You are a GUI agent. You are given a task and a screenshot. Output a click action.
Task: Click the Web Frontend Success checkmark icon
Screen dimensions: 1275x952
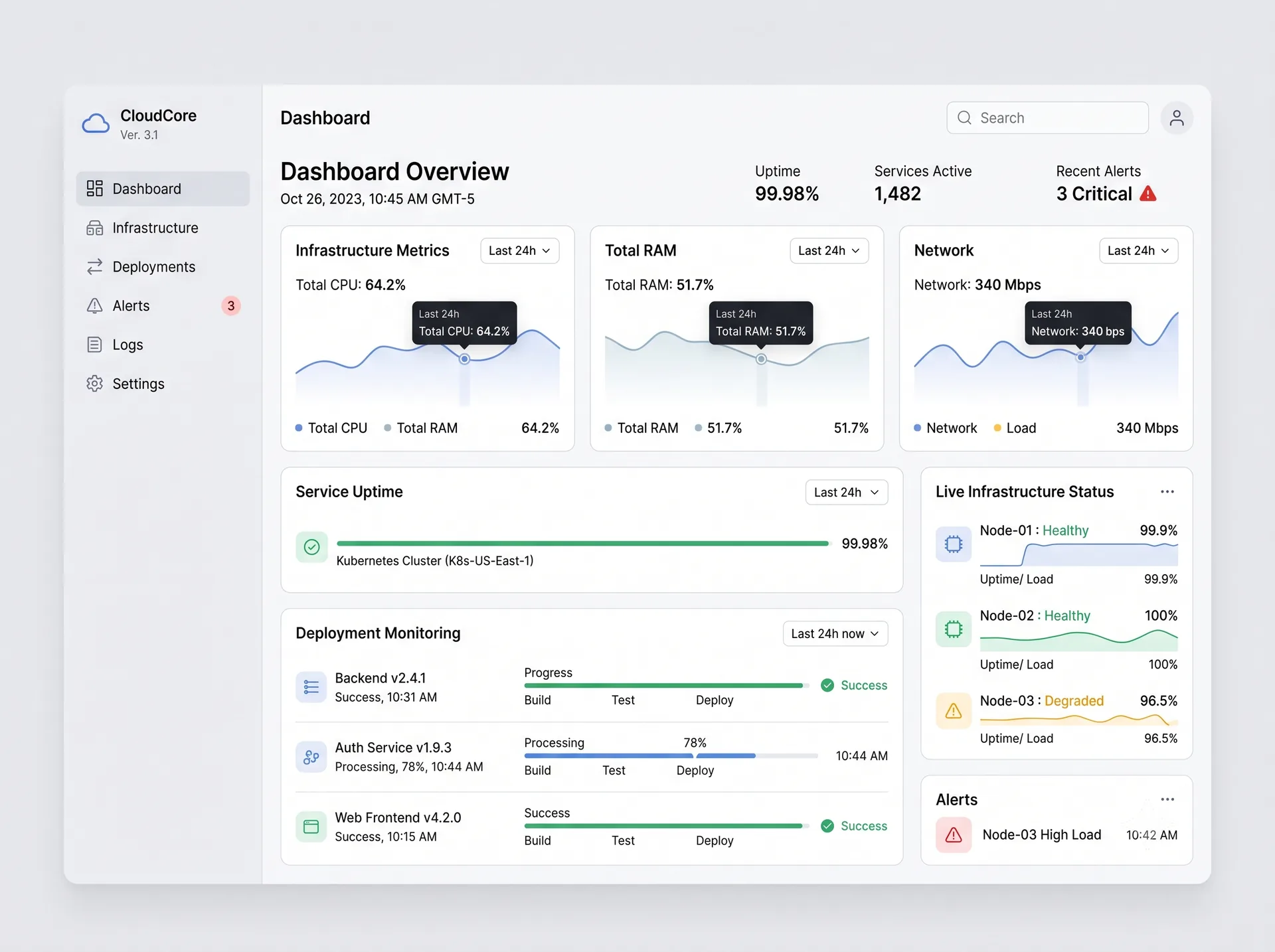coord(827,826)
